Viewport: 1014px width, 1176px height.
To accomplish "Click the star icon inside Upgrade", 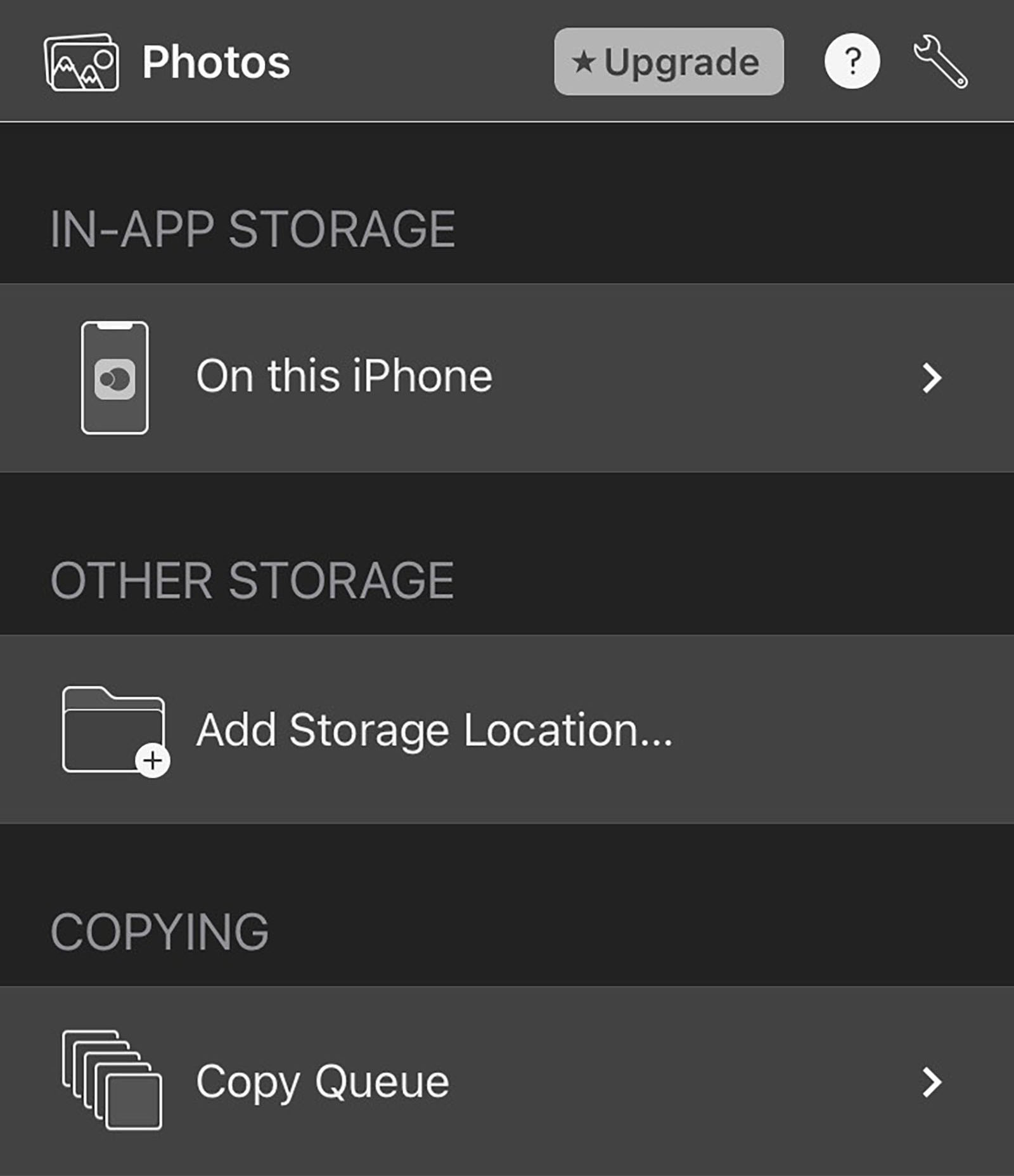I will tap(583, 62).
